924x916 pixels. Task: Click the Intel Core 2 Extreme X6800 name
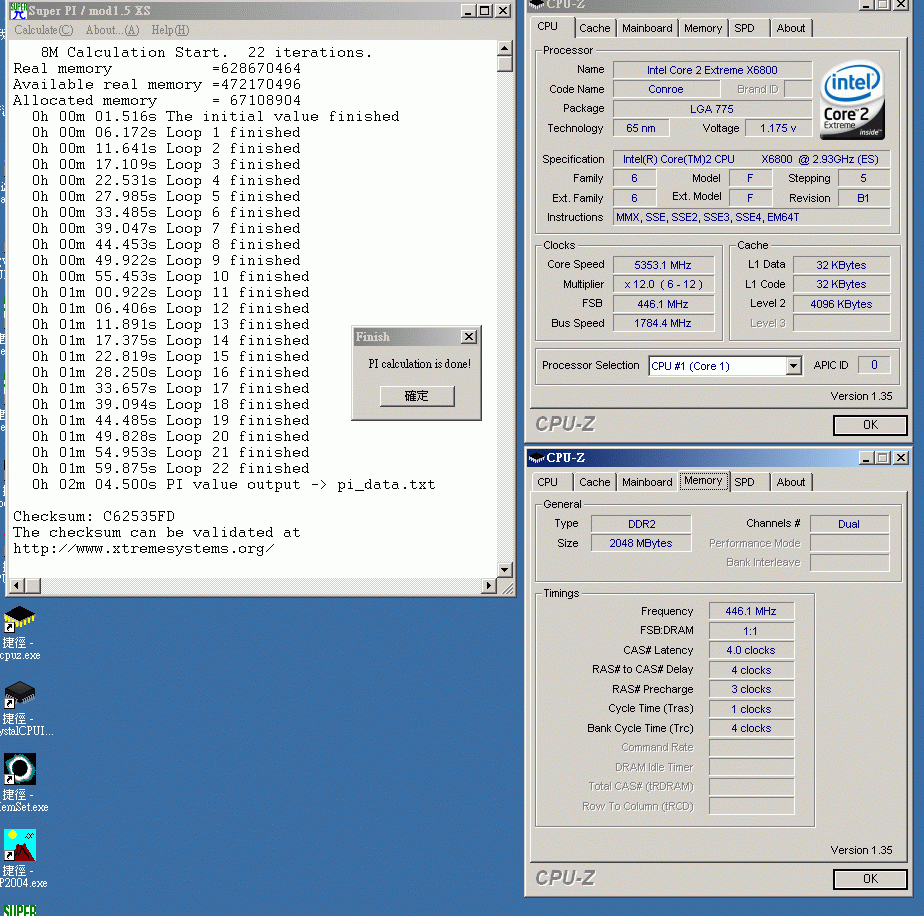pos(712,70)
